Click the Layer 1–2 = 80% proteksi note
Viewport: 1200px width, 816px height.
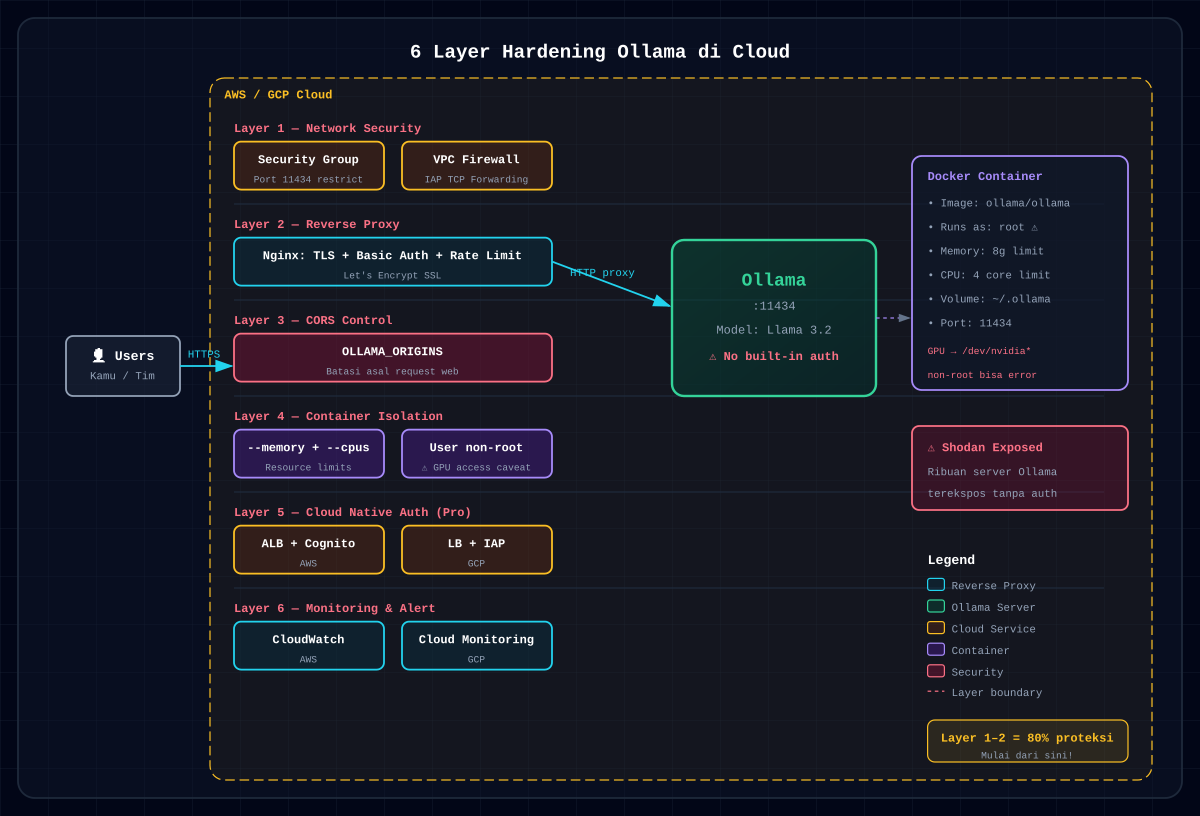tap(1028, 741)
